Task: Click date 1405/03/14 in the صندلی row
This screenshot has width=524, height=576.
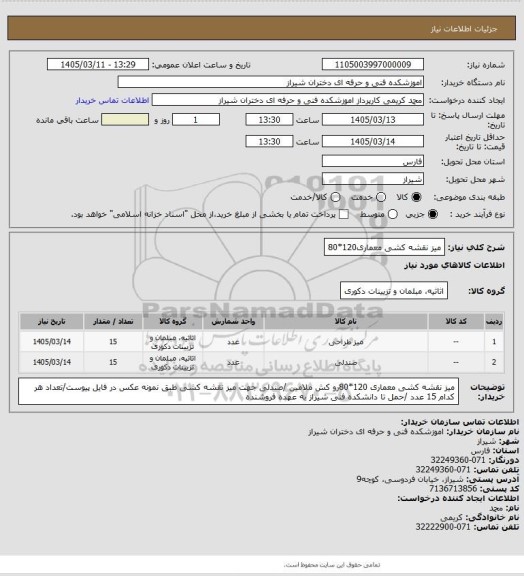Action: pos(51,362)
